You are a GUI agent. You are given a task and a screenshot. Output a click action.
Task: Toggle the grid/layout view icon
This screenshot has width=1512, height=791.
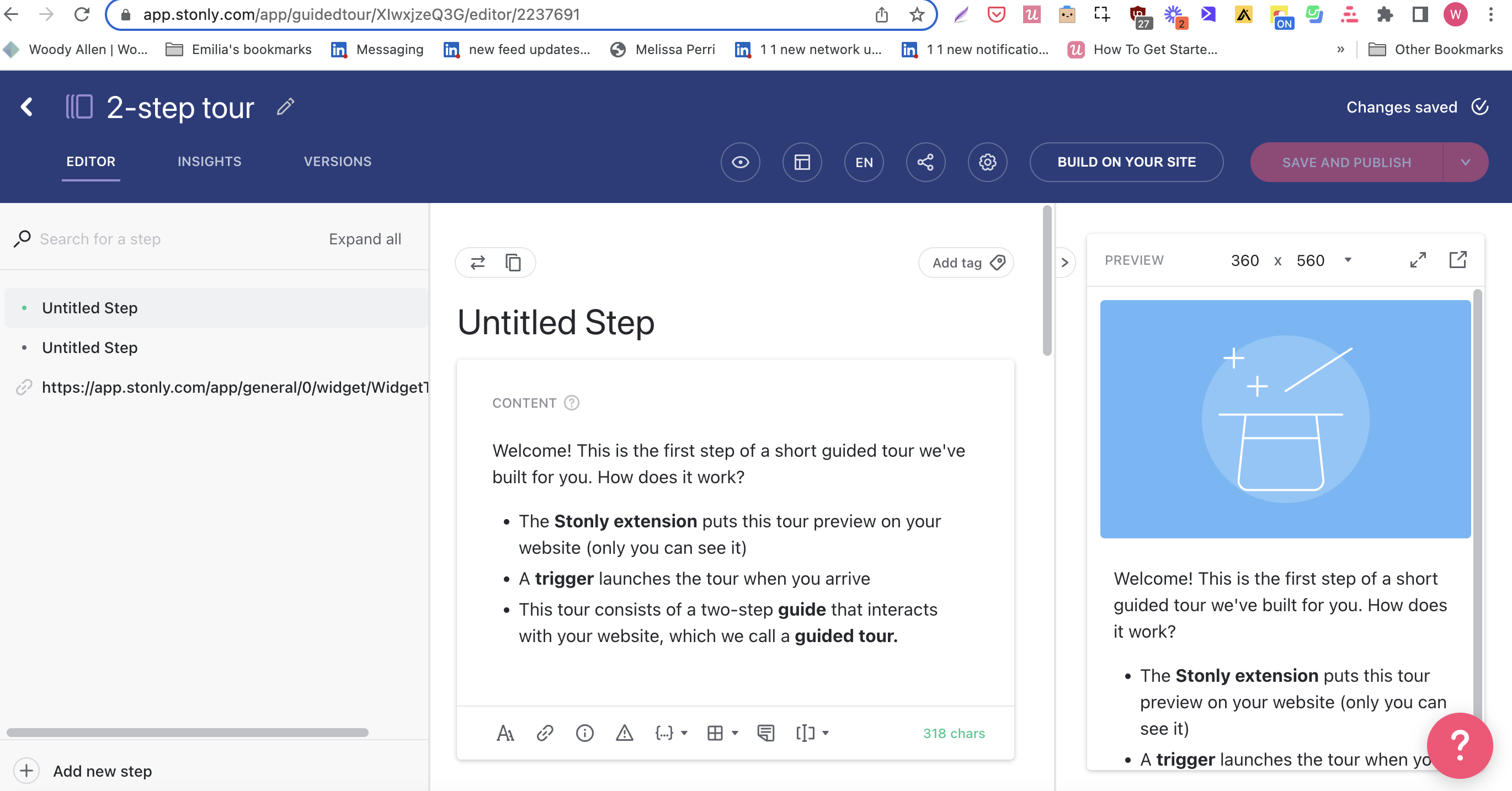pos(802,161)
